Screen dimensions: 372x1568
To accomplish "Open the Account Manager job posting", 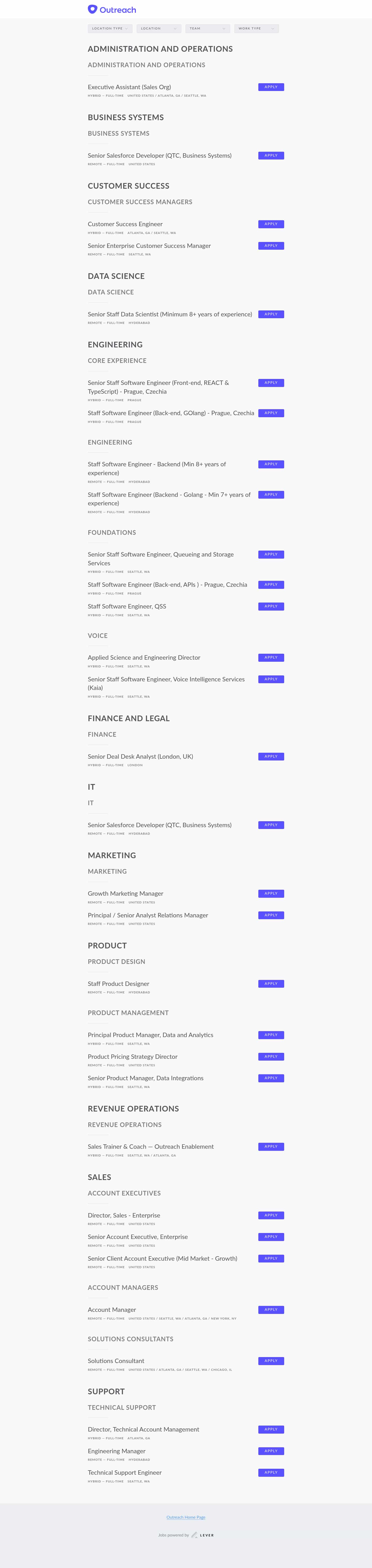I will point(112,1310).
